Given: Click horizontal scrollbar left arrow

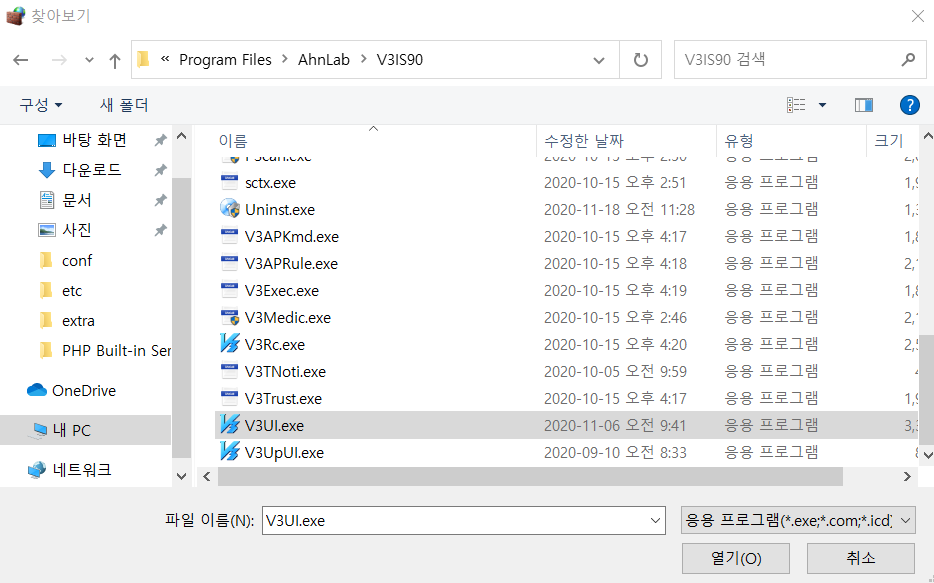Looking at the screenshot, I should pos(207,476).
